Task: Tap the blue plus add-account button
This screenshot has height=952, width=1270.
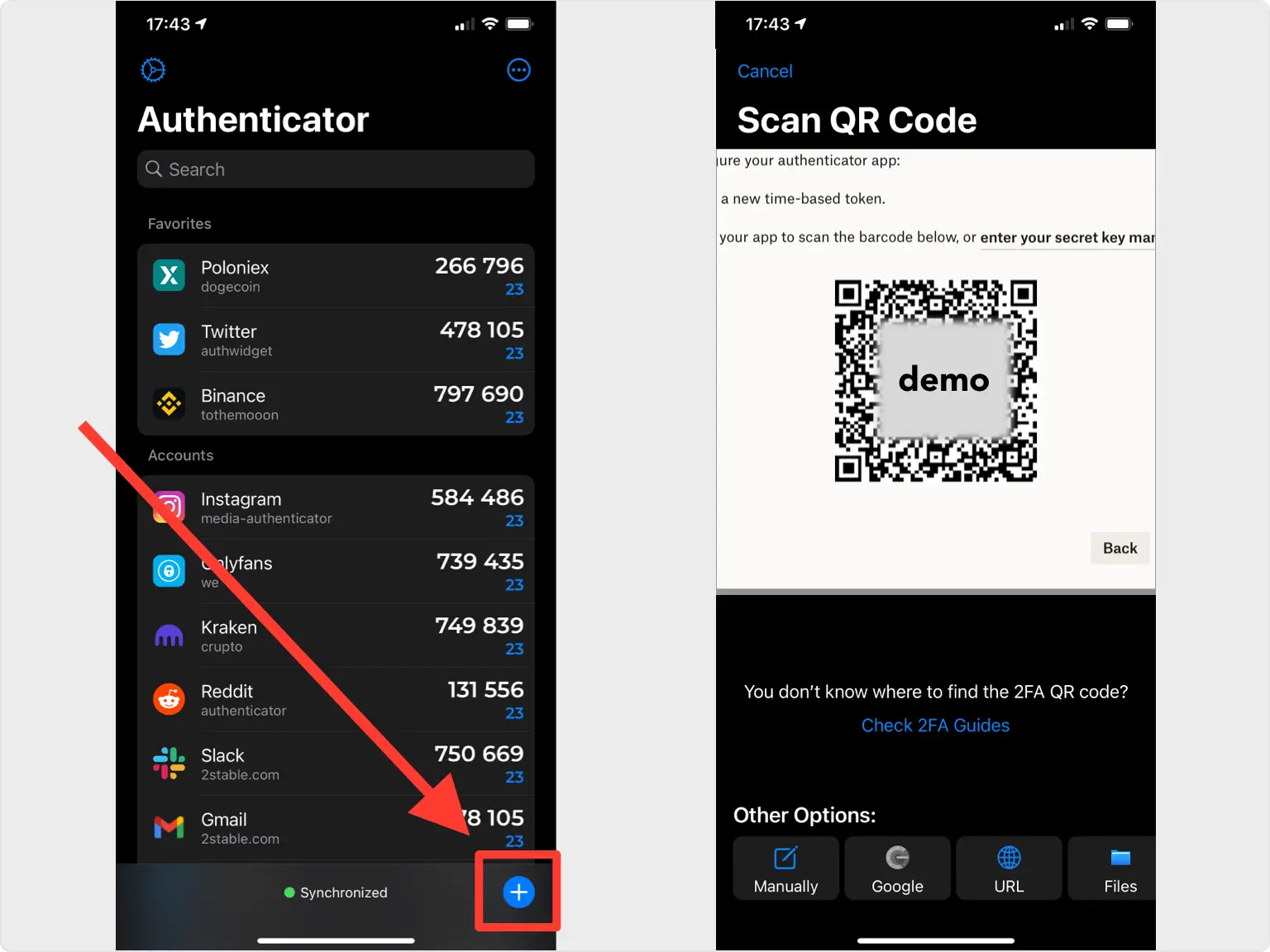Action: tap(518, 892)
